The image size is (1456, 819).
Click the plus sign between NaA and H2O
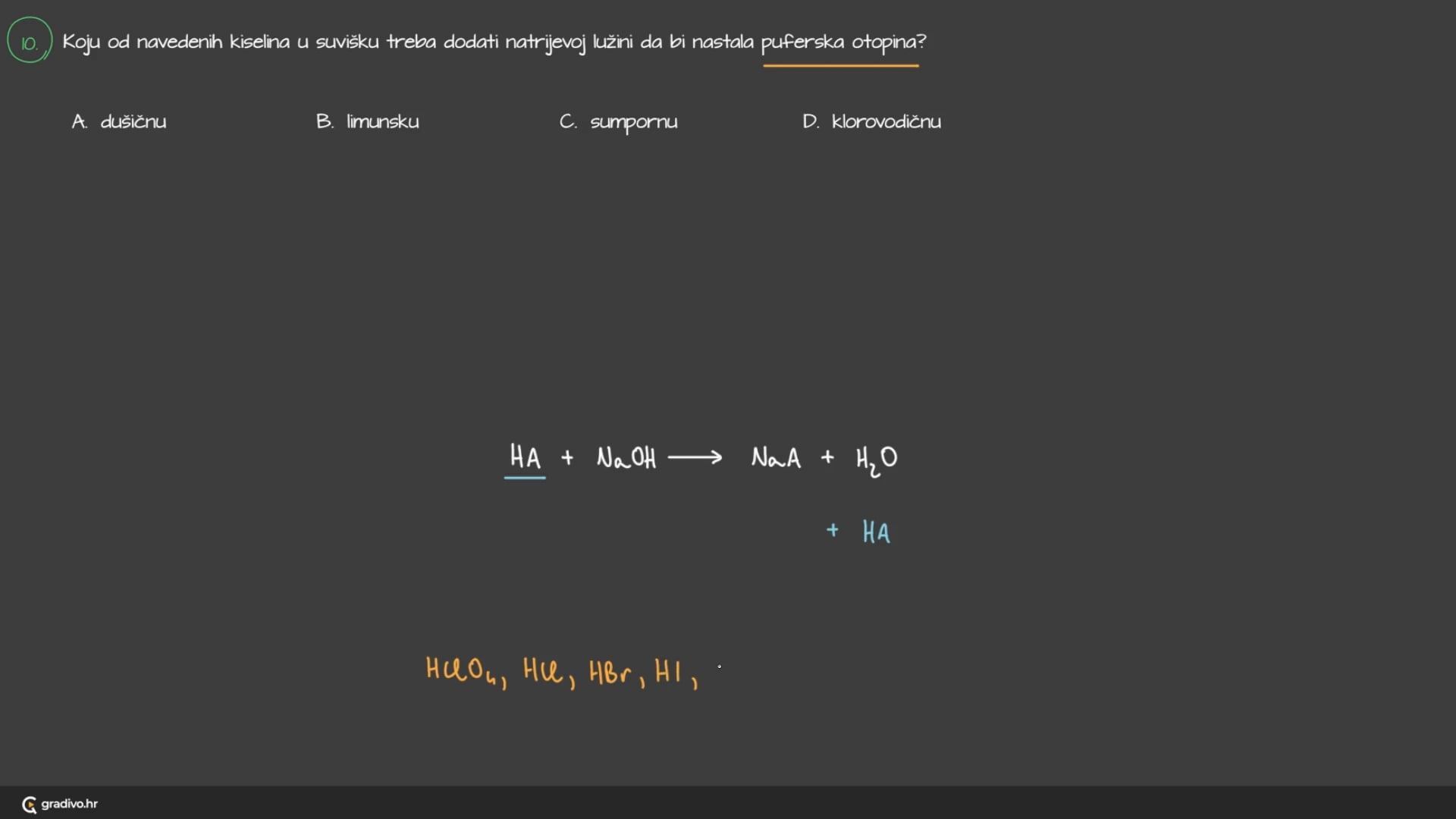click(x=827, y=457)
